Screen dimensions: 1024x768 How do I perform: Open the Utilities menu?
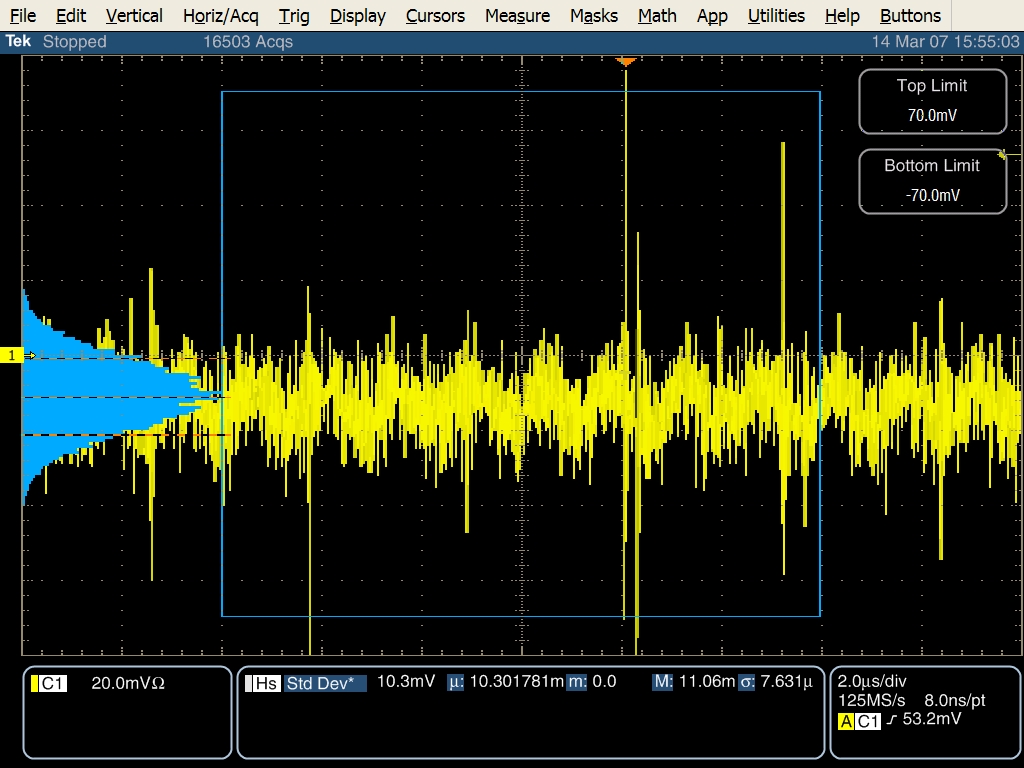(776, 16)
